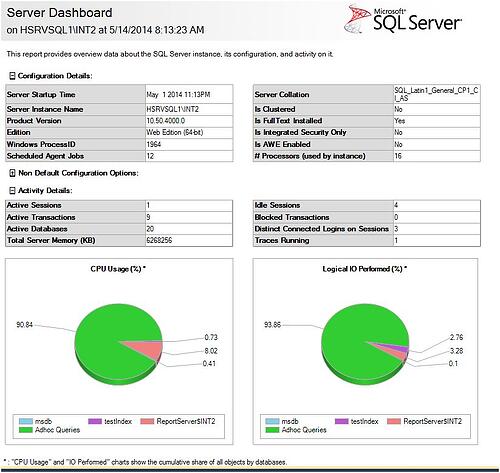Viewport: 500px width, 473px height.
Task: Click the Total Server Memory (KB) label
Action: 51,240
